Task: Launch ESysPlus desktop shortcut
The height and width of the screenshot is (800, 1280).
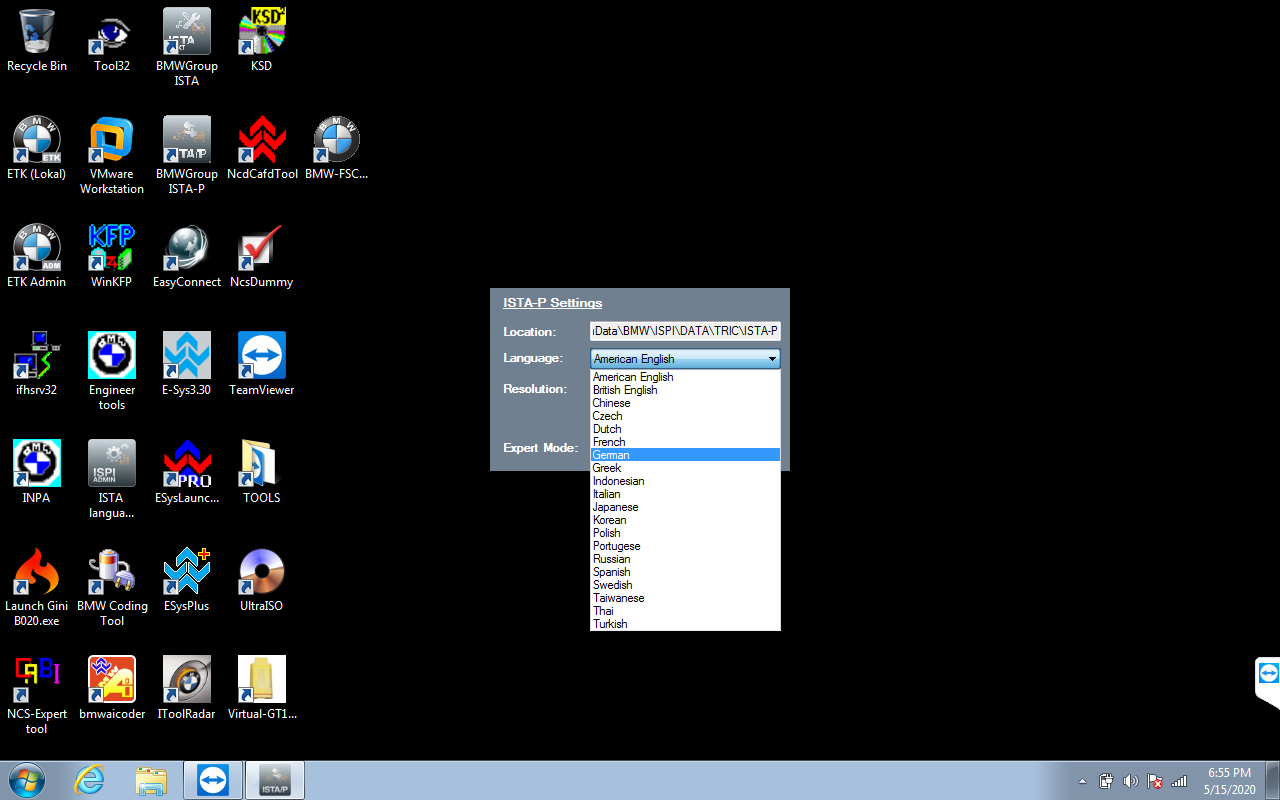Action: click(187, 580)
